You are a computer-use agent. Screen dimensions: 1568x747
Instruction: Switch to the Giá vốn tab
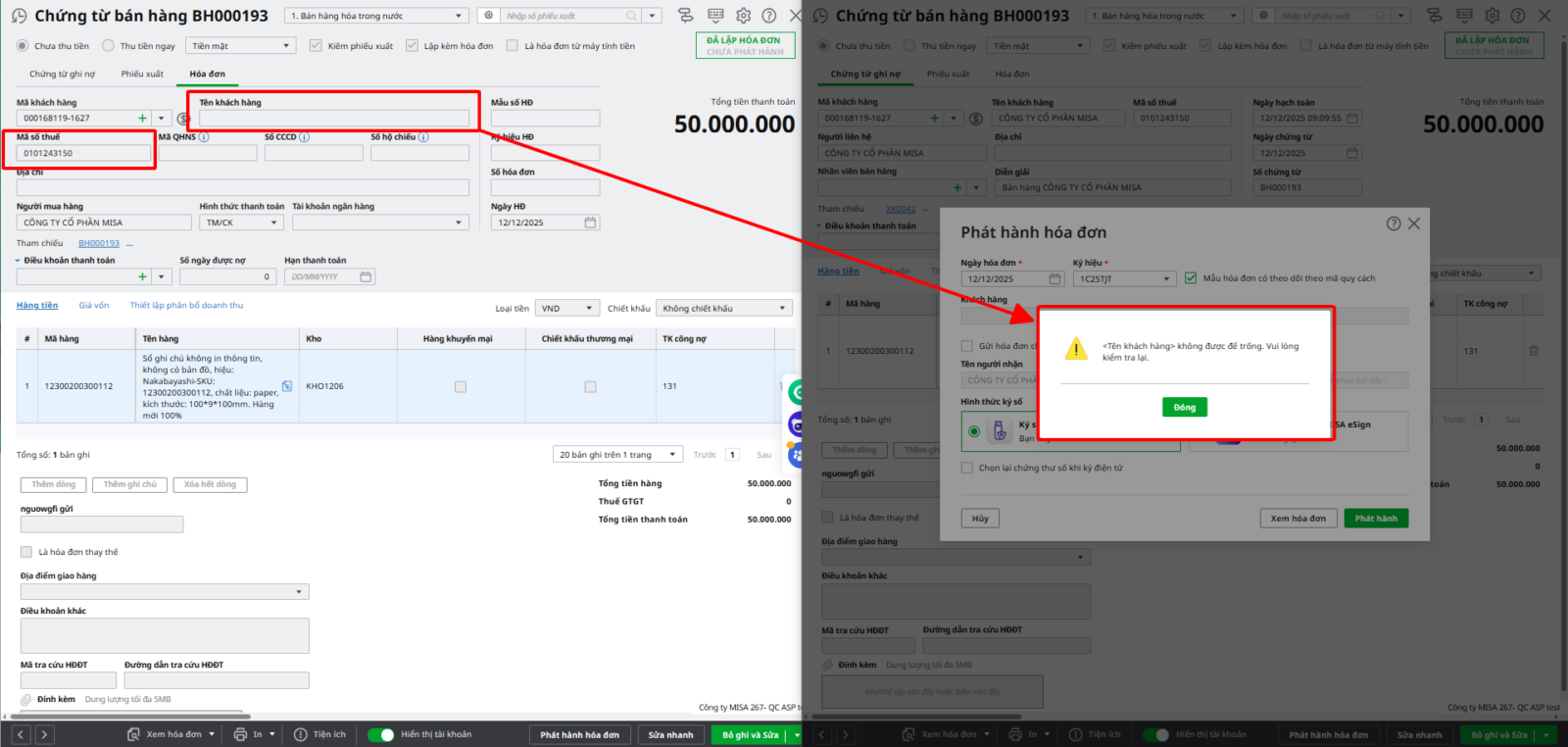pyautogui.click(x=94, y=305)
